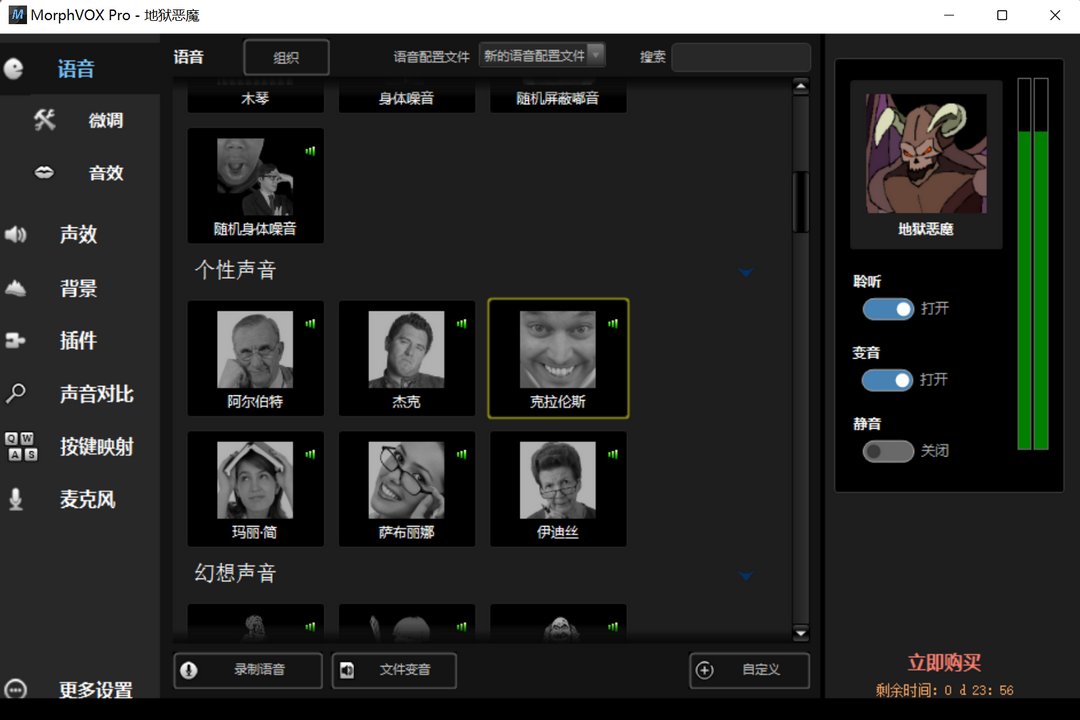Open the 插件 plugins panel

point(78,341)
